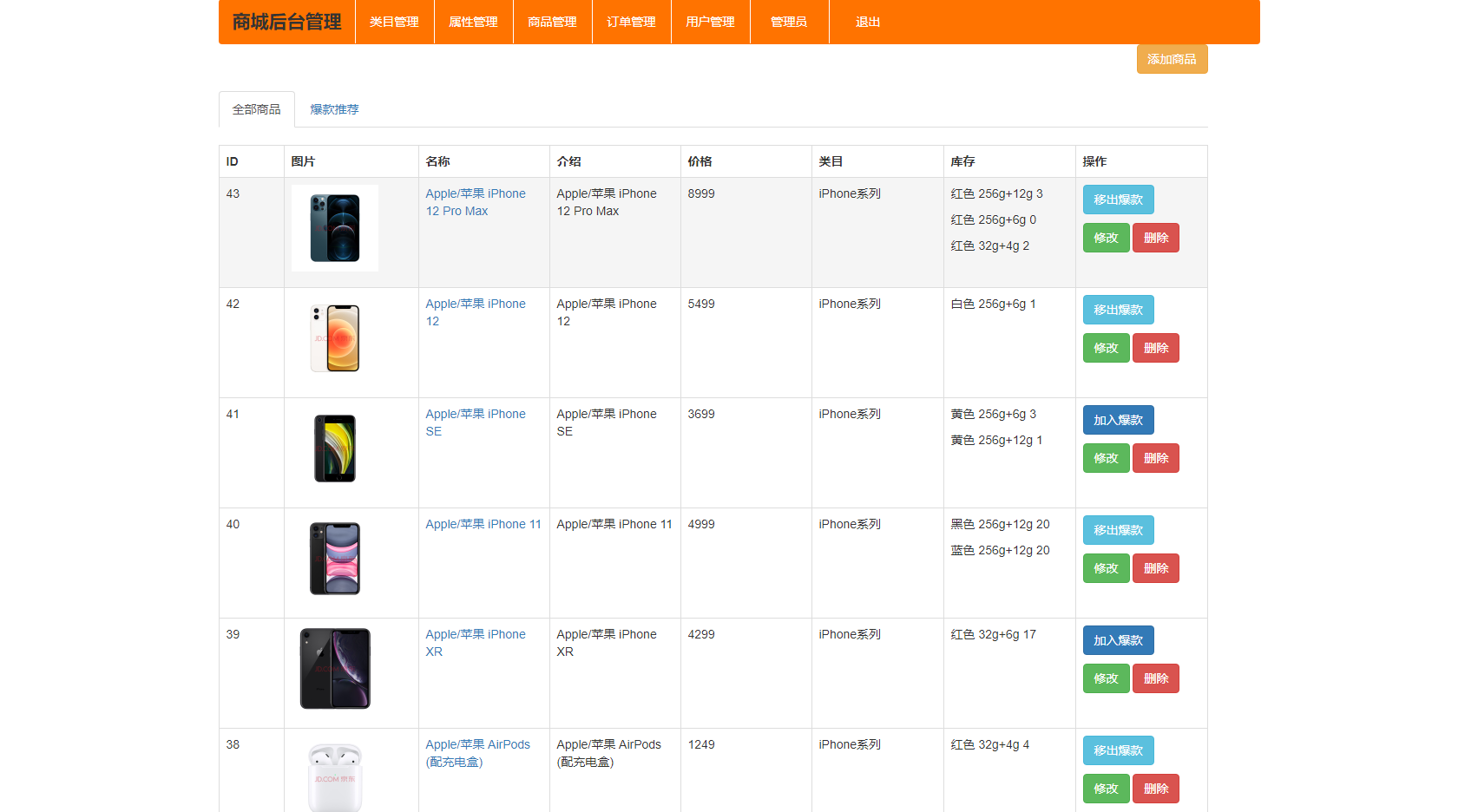Viewport: 1478px width, 812px height.
Task: Click the 添加商品 button
Action: (x=1172, y=59)
